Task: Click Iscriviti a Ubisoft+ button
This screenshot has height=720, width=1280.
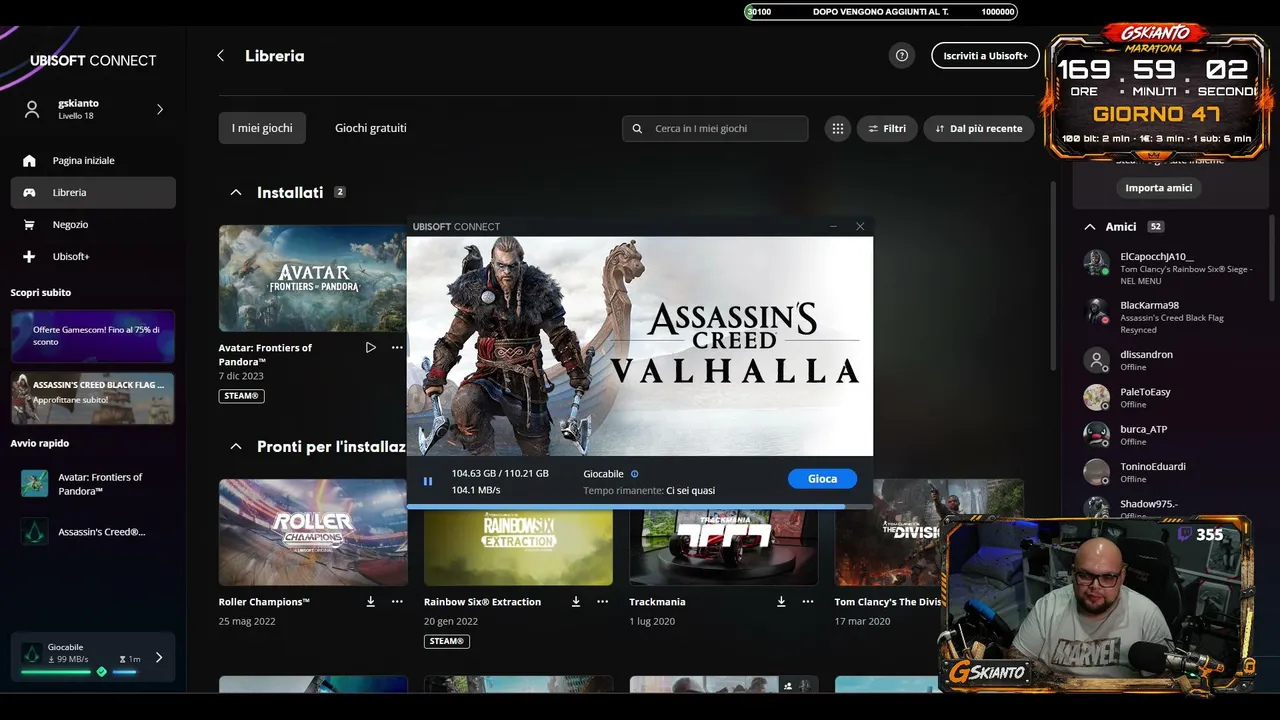Action: coord(985,56)
